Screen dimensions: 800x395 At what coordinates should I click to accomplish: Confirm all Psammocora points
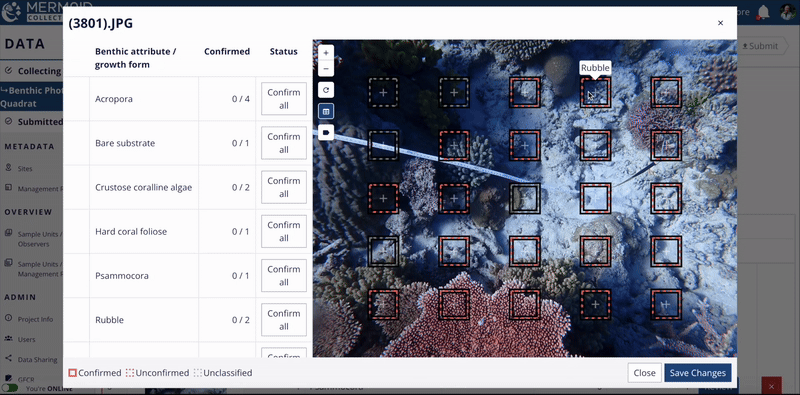point(284,276)
